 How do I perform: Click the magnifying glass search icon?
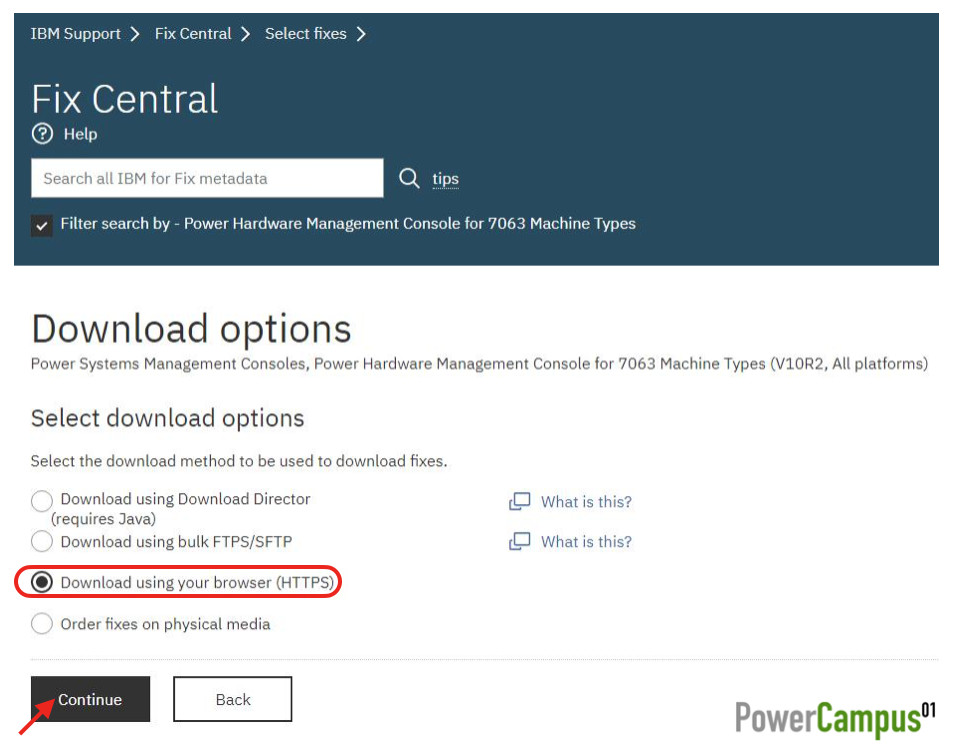409,178
